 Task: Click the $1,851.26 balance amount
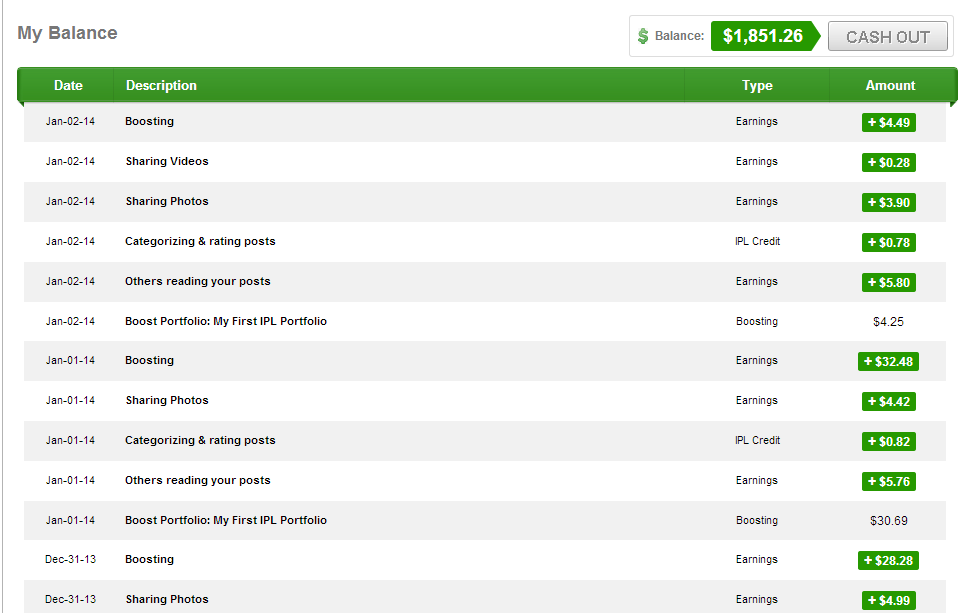(762, 36)
